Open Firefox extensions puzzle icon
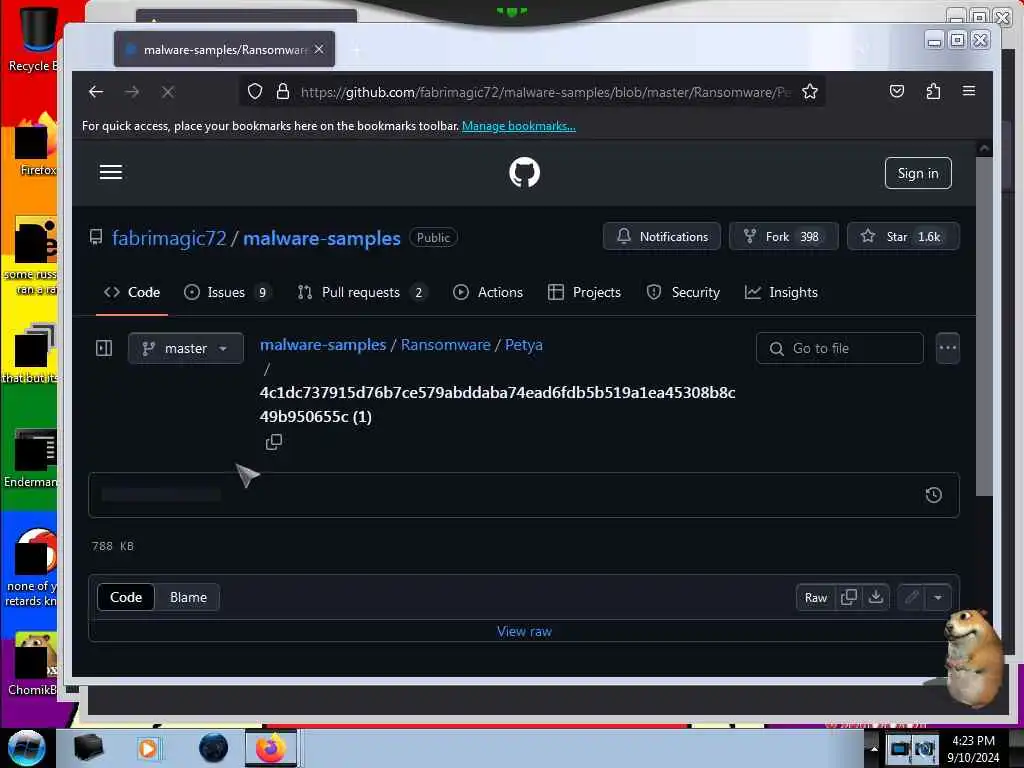The image size is (1024, 768). click(x=933, y=91)
